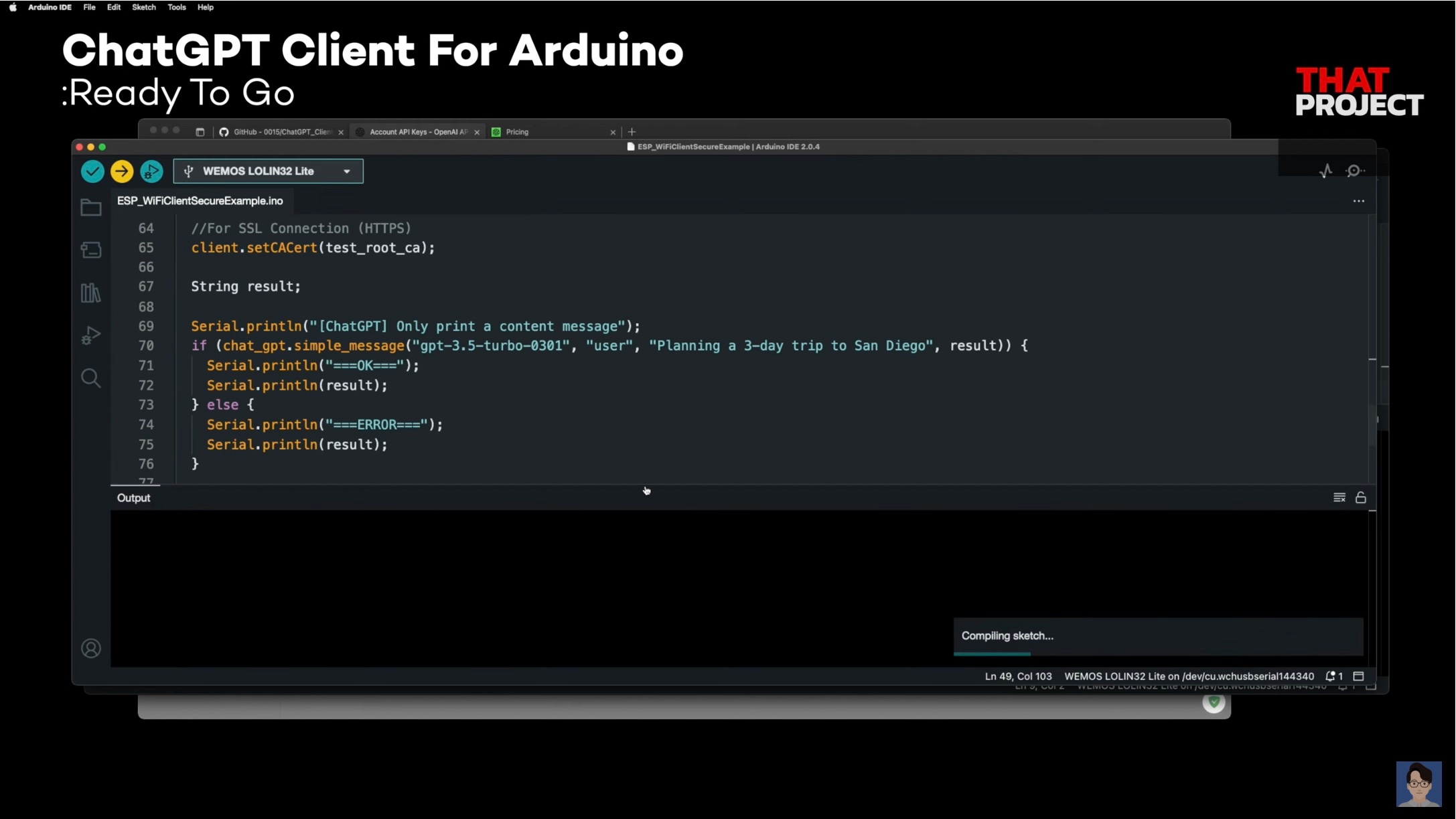
Task: Open the Sketchbook folder icon
Action: (91, 207)
